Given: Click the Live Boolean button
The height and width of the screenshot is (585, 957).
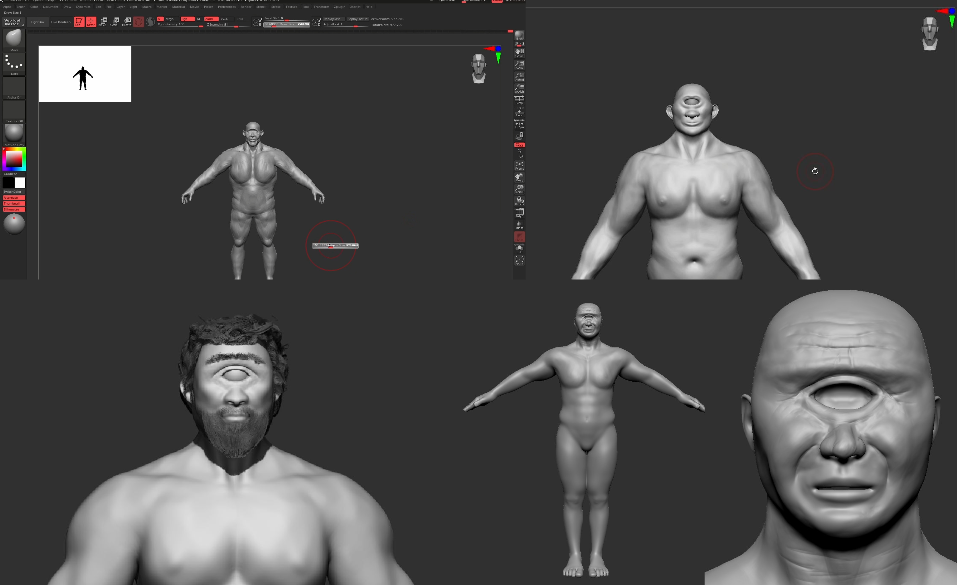Looking at the screenshot, I should point(60,21).
